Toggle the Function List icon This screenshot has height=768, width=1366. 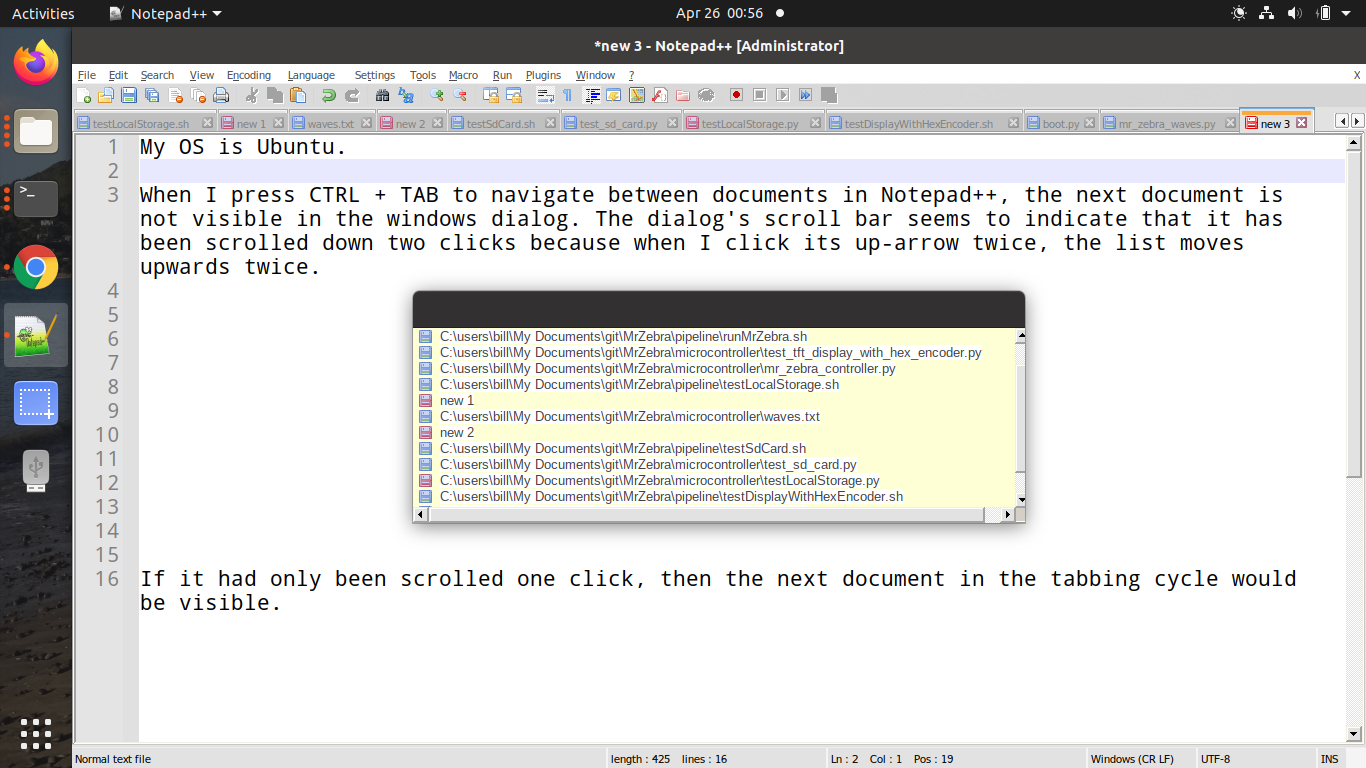pos(659,95)
